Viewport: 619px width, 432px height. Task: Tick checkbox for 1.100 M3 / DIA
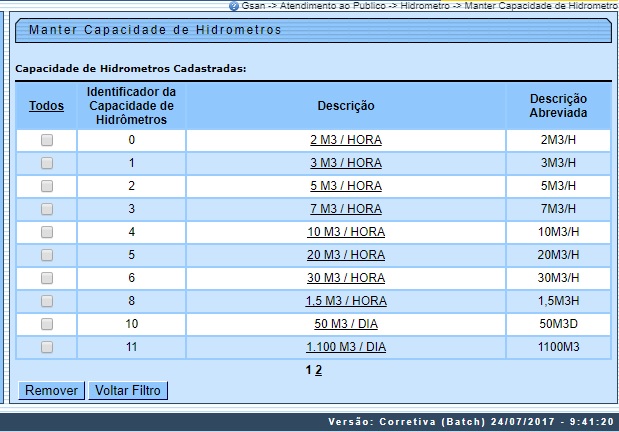(47, 347)
